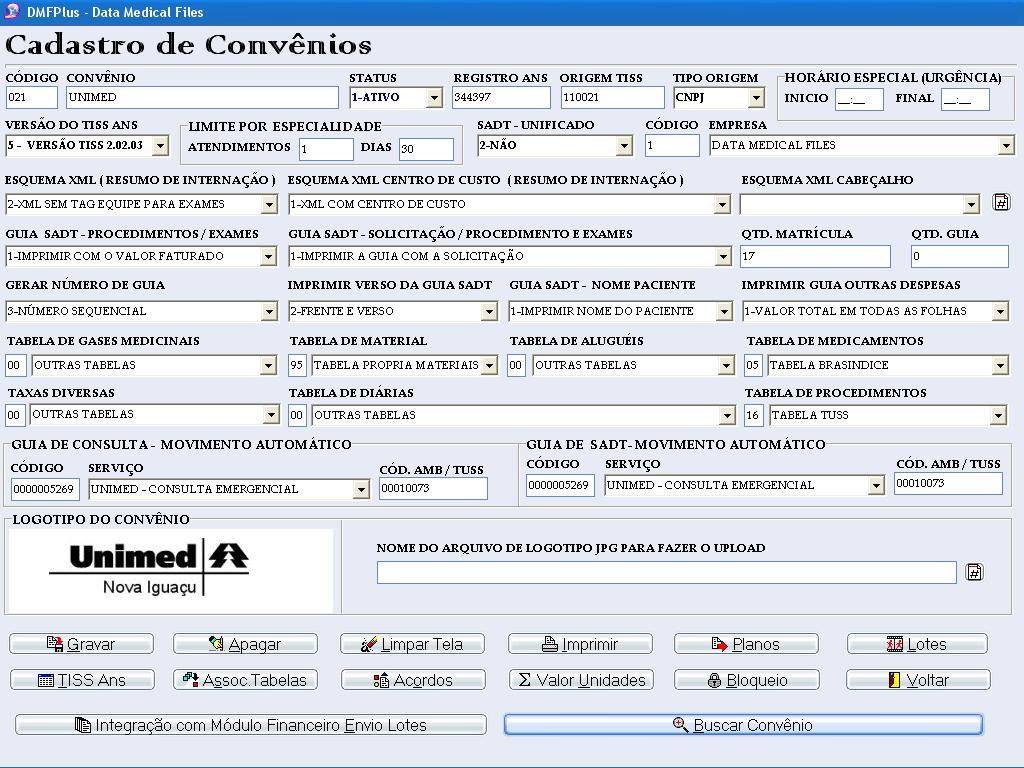Click the browse icon next to logotipo file field
Viewport: 1024px width, 768px height.
(x=974, y=573)
